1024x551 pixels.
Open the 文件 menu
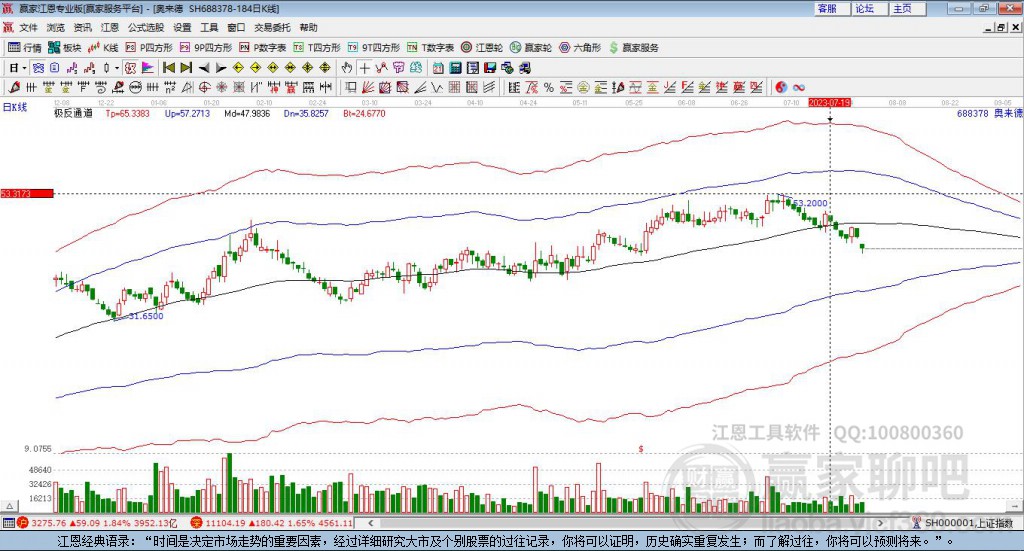(29, 27)
